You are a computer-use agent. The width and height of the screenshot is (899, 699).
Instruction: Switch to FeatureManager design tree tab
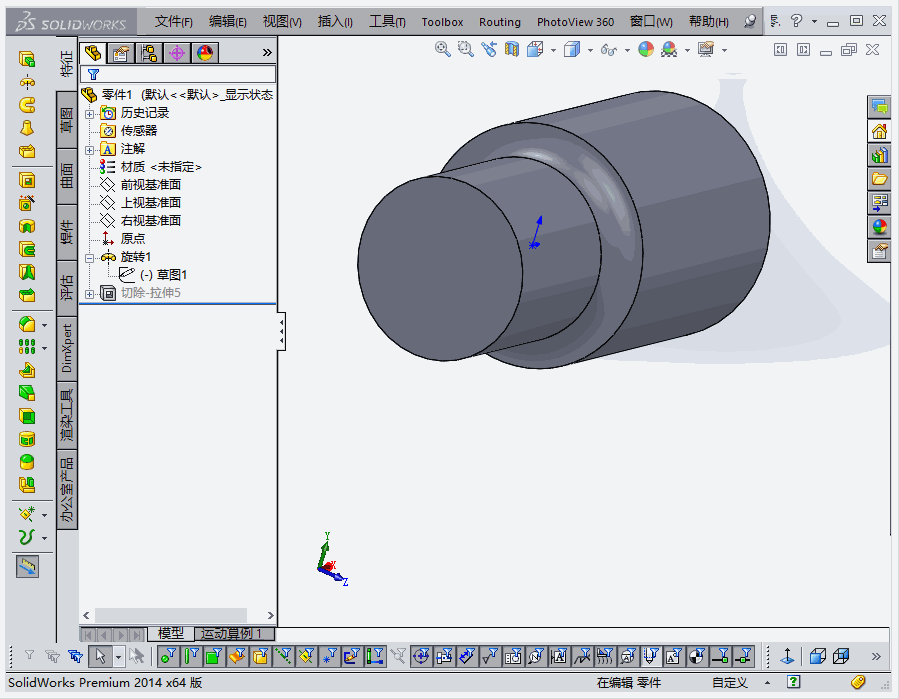(93, 53)
